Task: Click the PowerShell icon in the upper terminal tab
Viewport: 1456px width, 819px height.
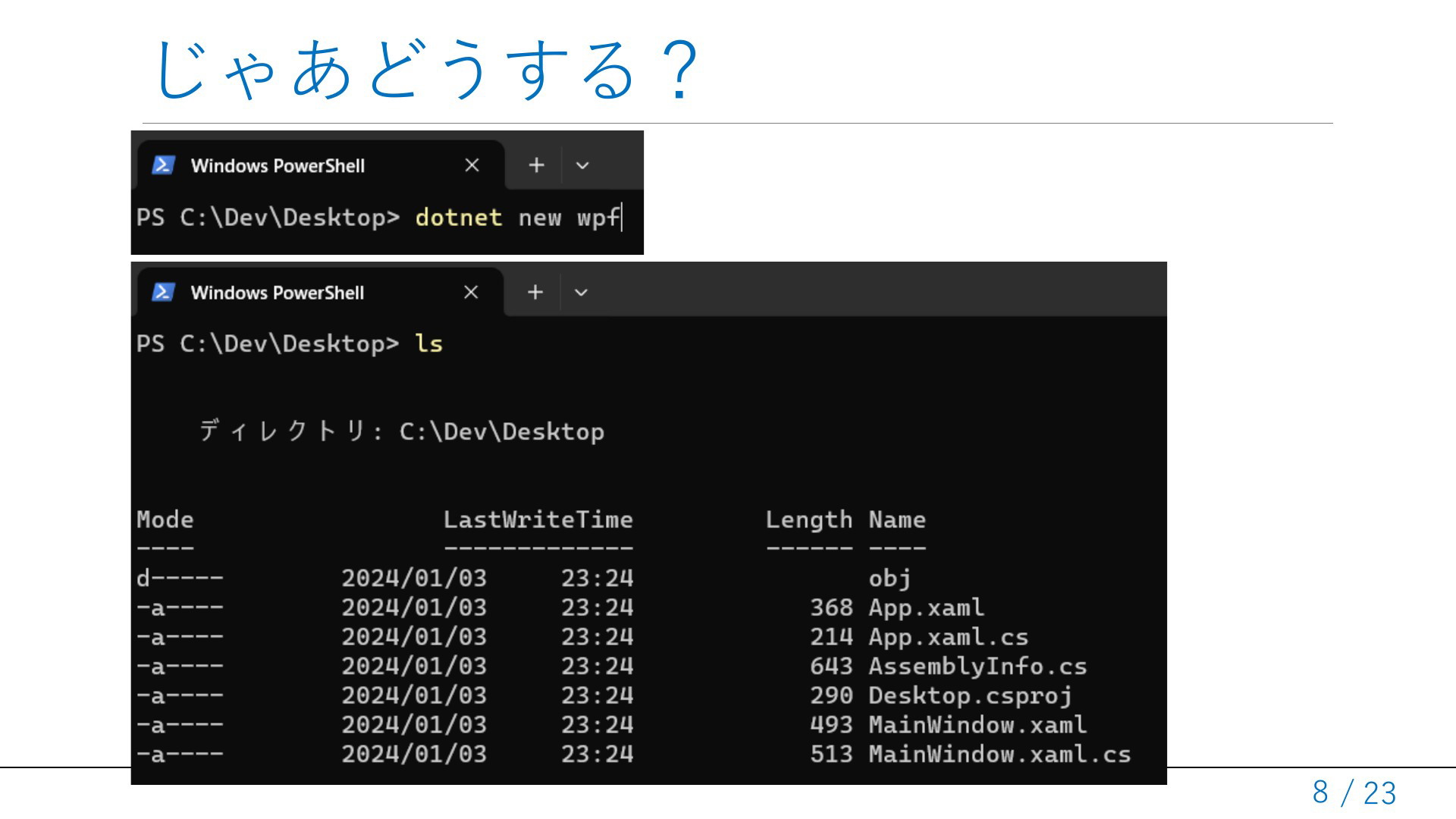Action: pyautogui.click(x=163, y=165)
